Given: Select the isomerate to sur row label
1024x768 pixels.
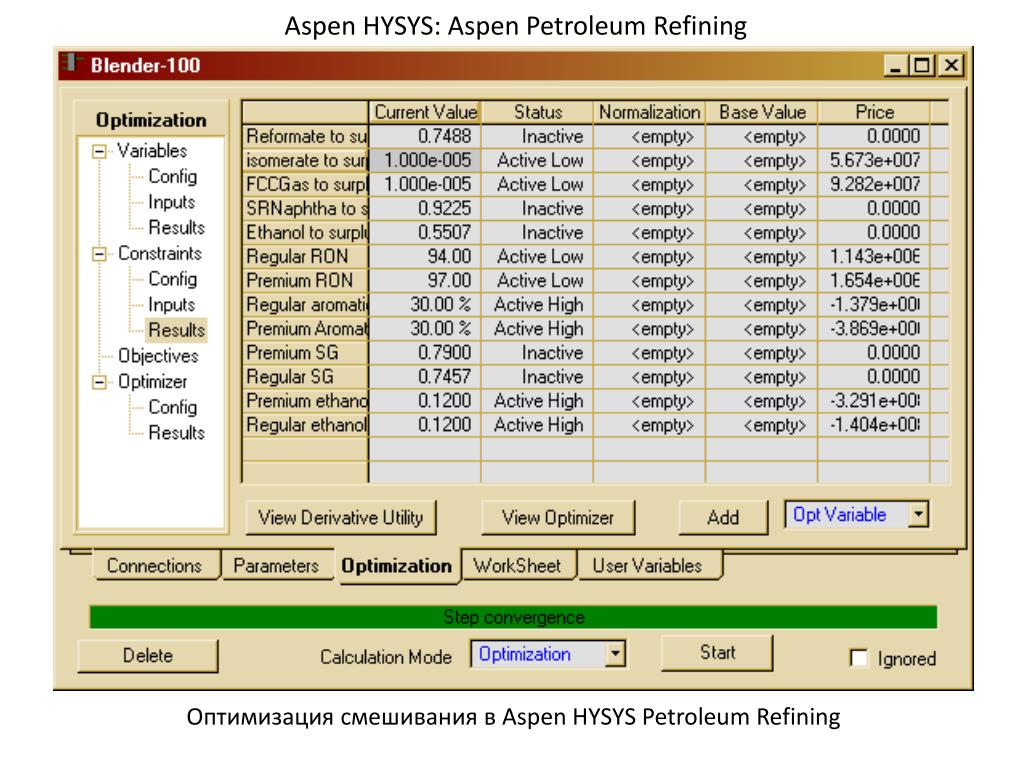Looking at the screenshot, I should pos(306,161).
